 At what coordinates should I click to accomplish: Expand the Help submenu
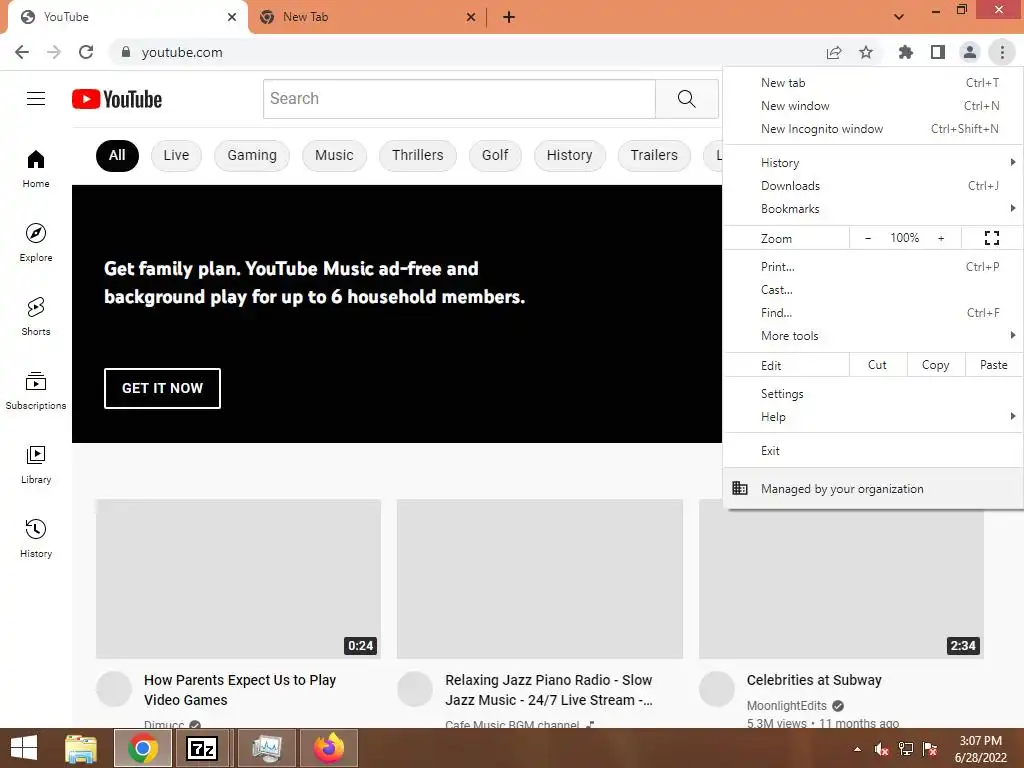(873, 417)
